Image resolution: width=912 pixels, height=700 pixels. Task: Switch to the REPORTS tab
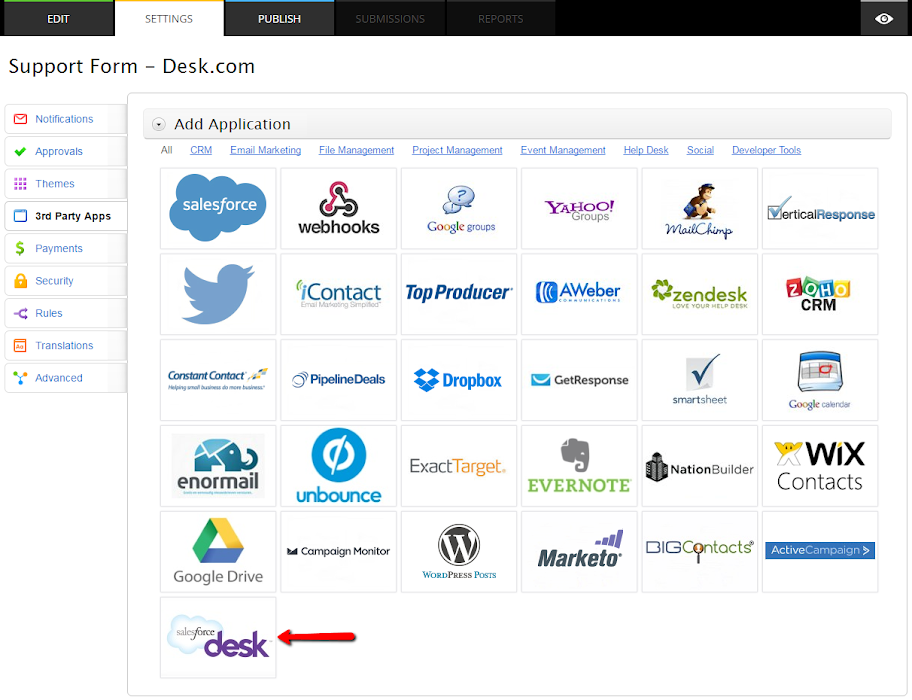tap(501, 19)
